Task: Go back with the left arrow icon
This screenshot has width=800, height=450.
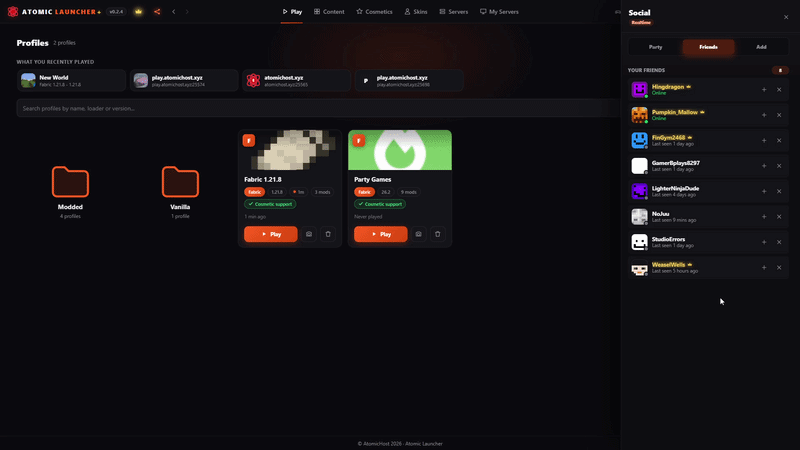Action: [173, 12]
